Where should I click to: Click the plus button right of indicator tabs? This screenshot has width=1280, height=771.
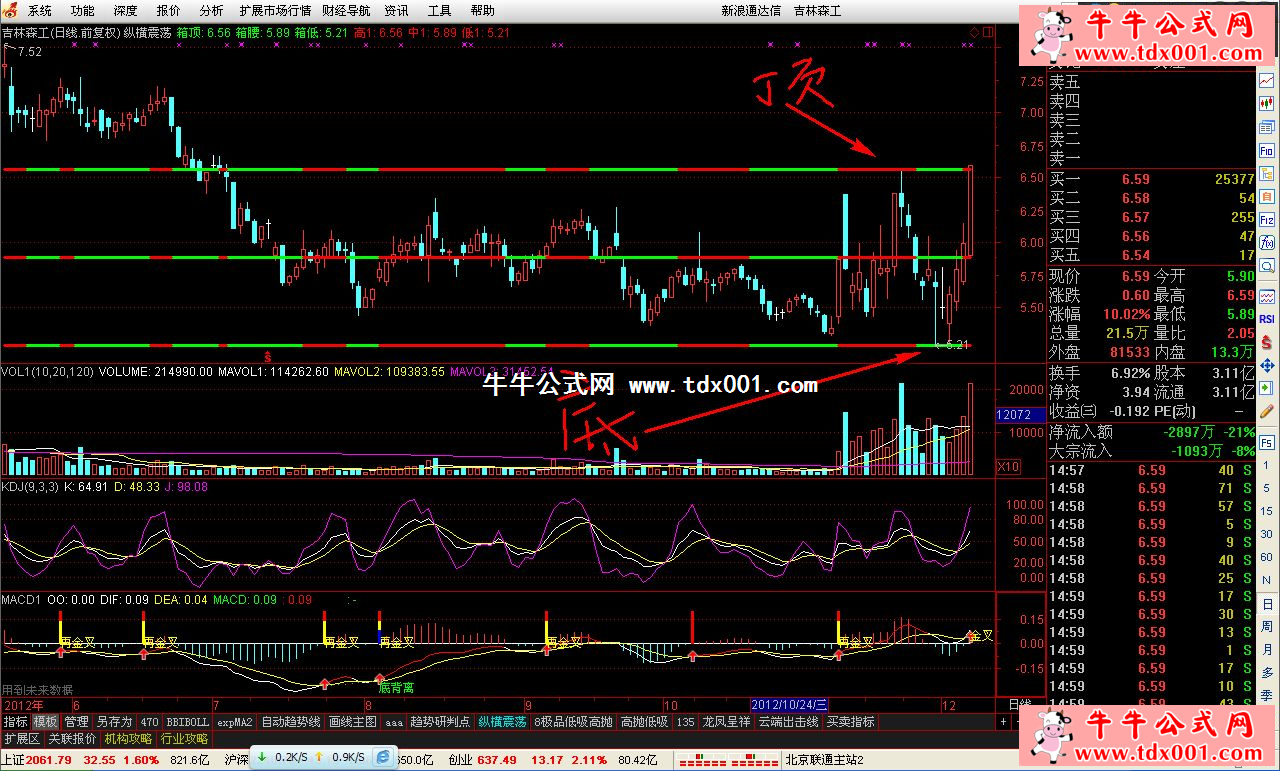(x=1003, y=721)
